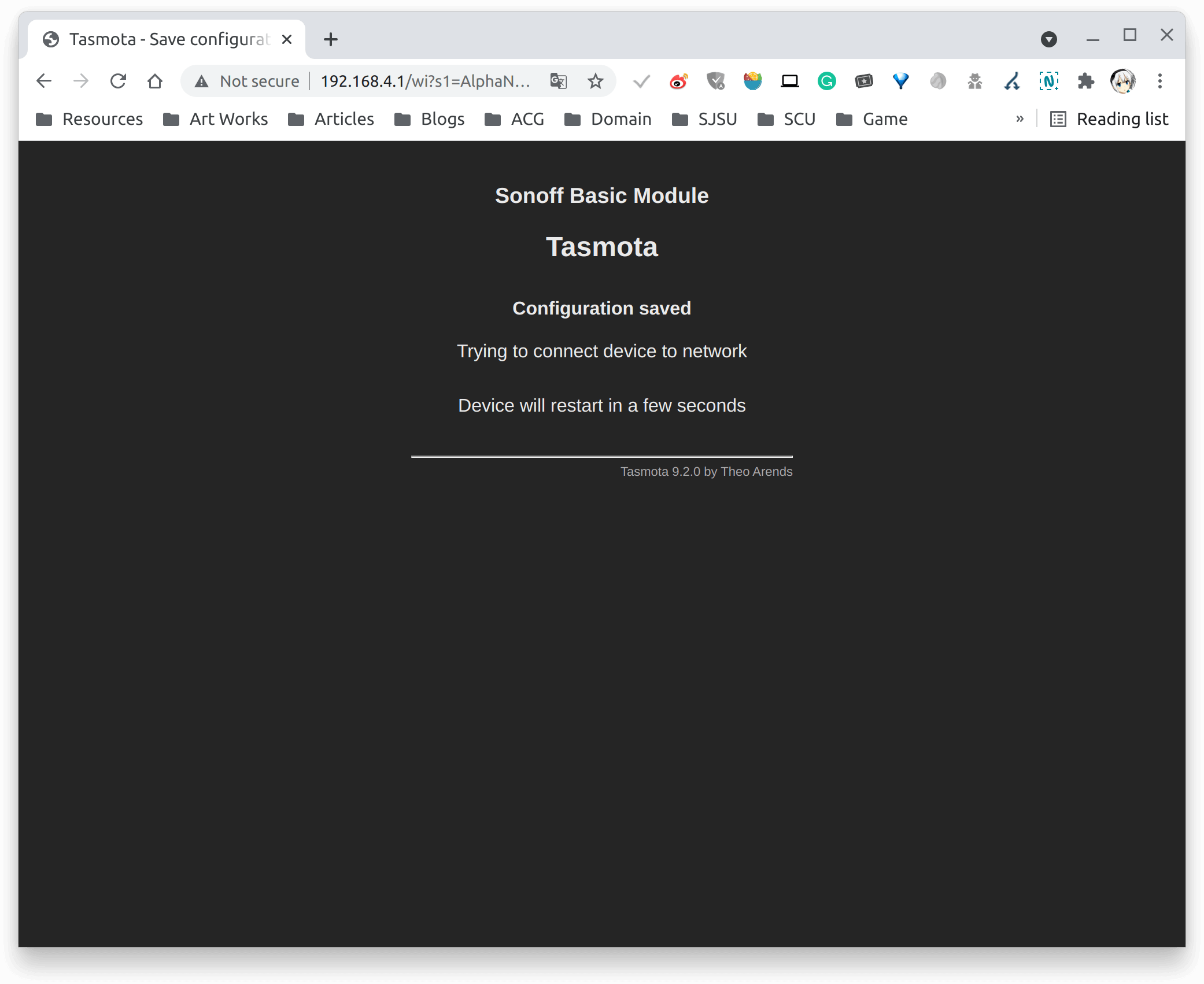
Task: Open the browser home page
Action: tap(155, 81)
